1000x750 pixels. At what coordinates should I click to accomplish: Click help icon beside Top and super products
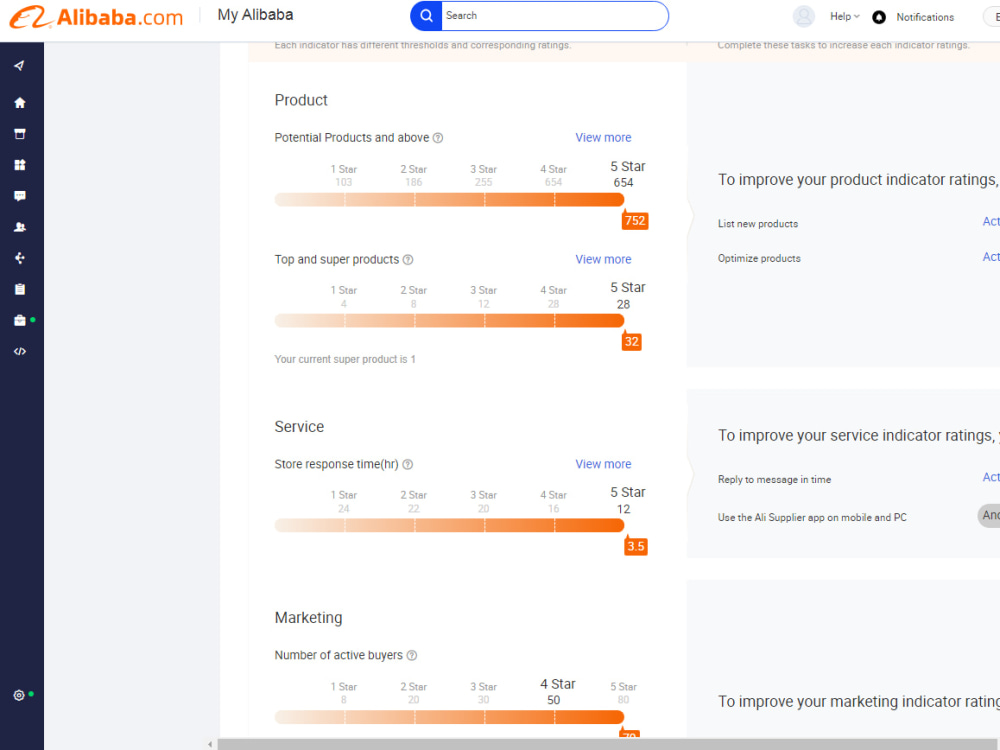(x=408, y=260)
